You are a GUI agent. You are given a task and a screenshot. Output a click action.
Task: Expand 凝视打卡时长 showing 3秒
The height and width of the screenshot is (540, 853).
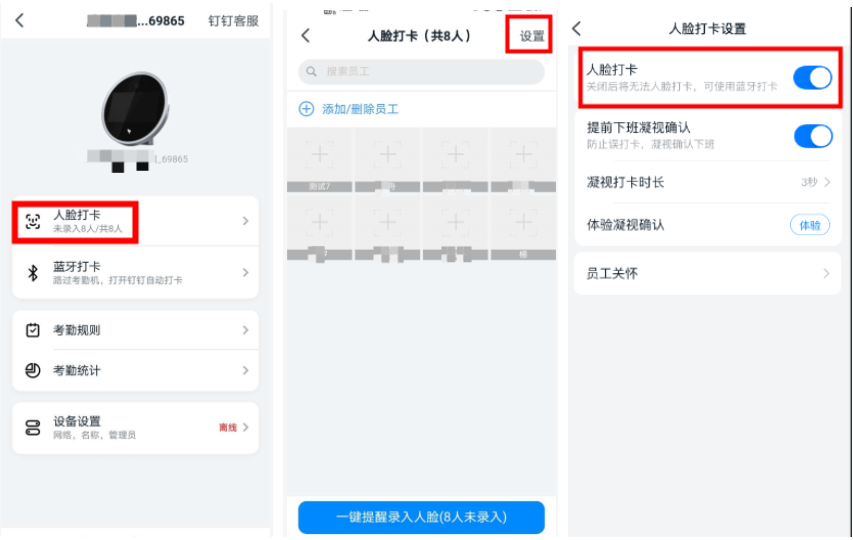click(x=708, y=182)
